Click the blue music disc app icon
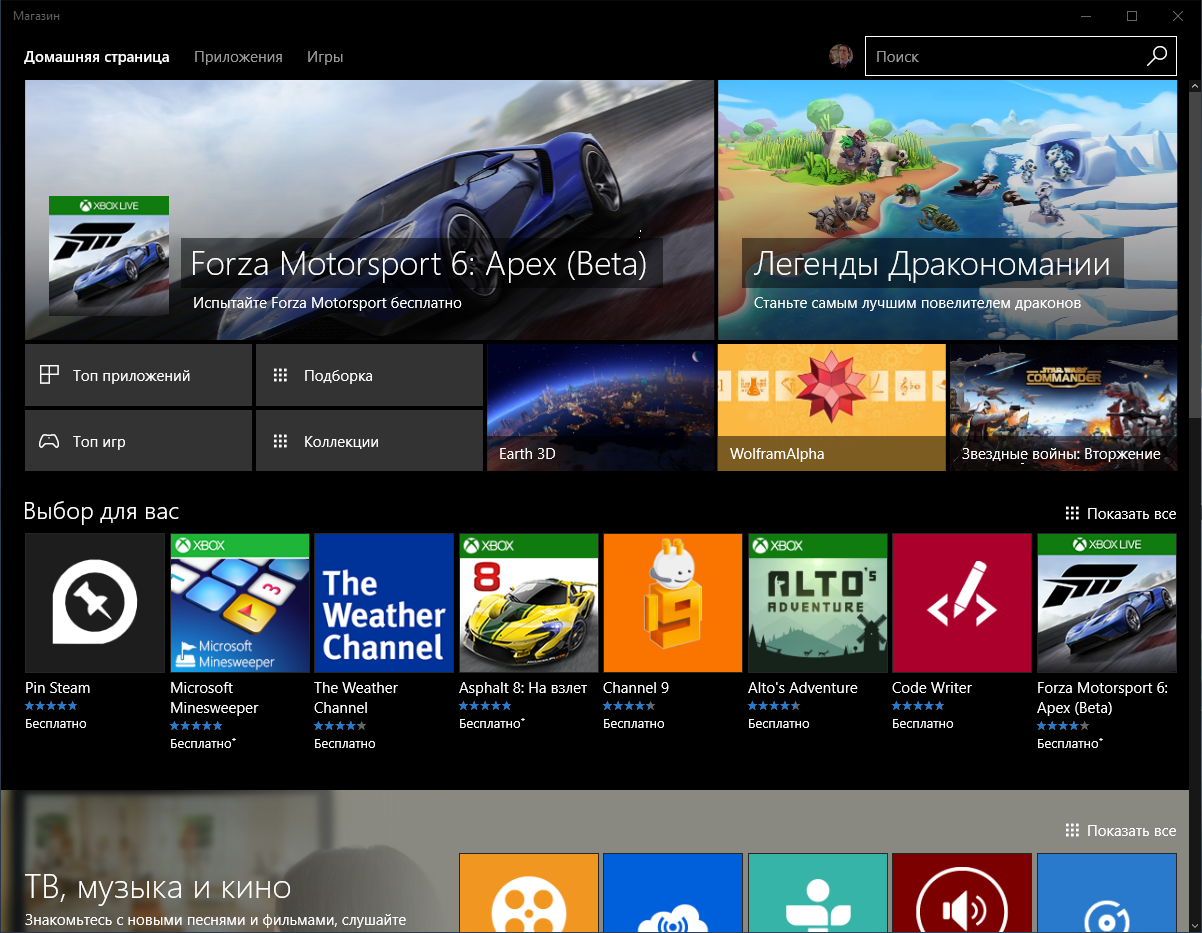Screen dimensions: 1202x933 coord(1107,893)
